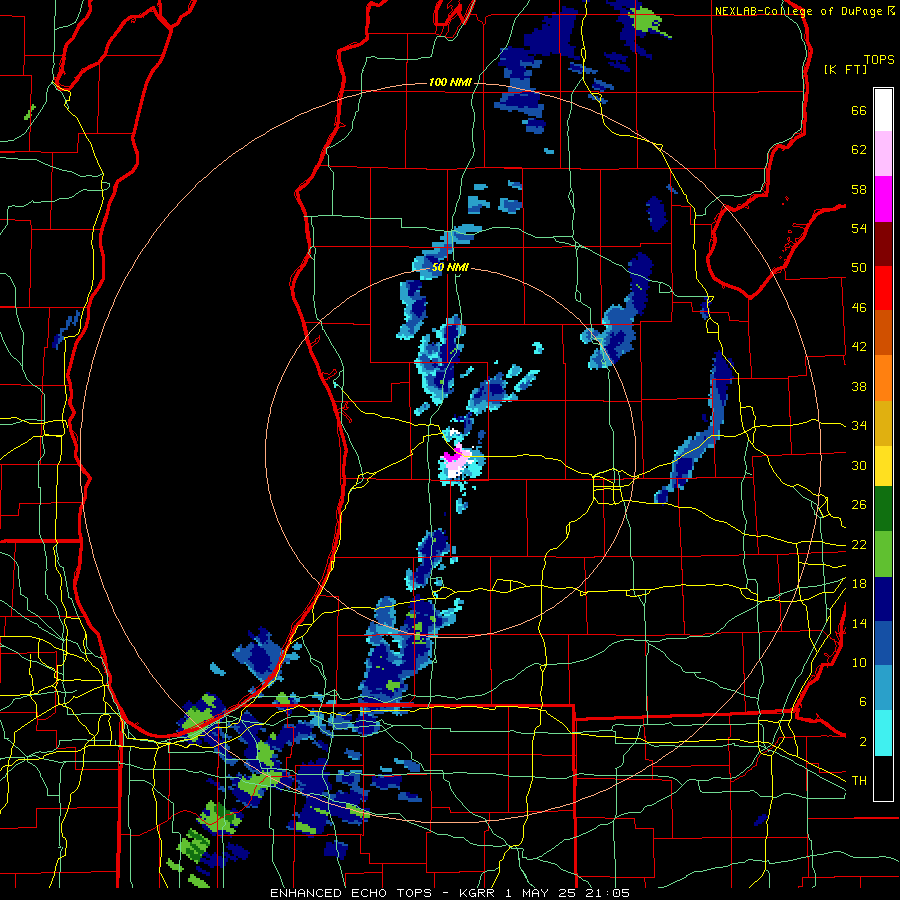Screen dimensions: 900x900
Task: Click the '50' legend value
Action: [859, 268]
